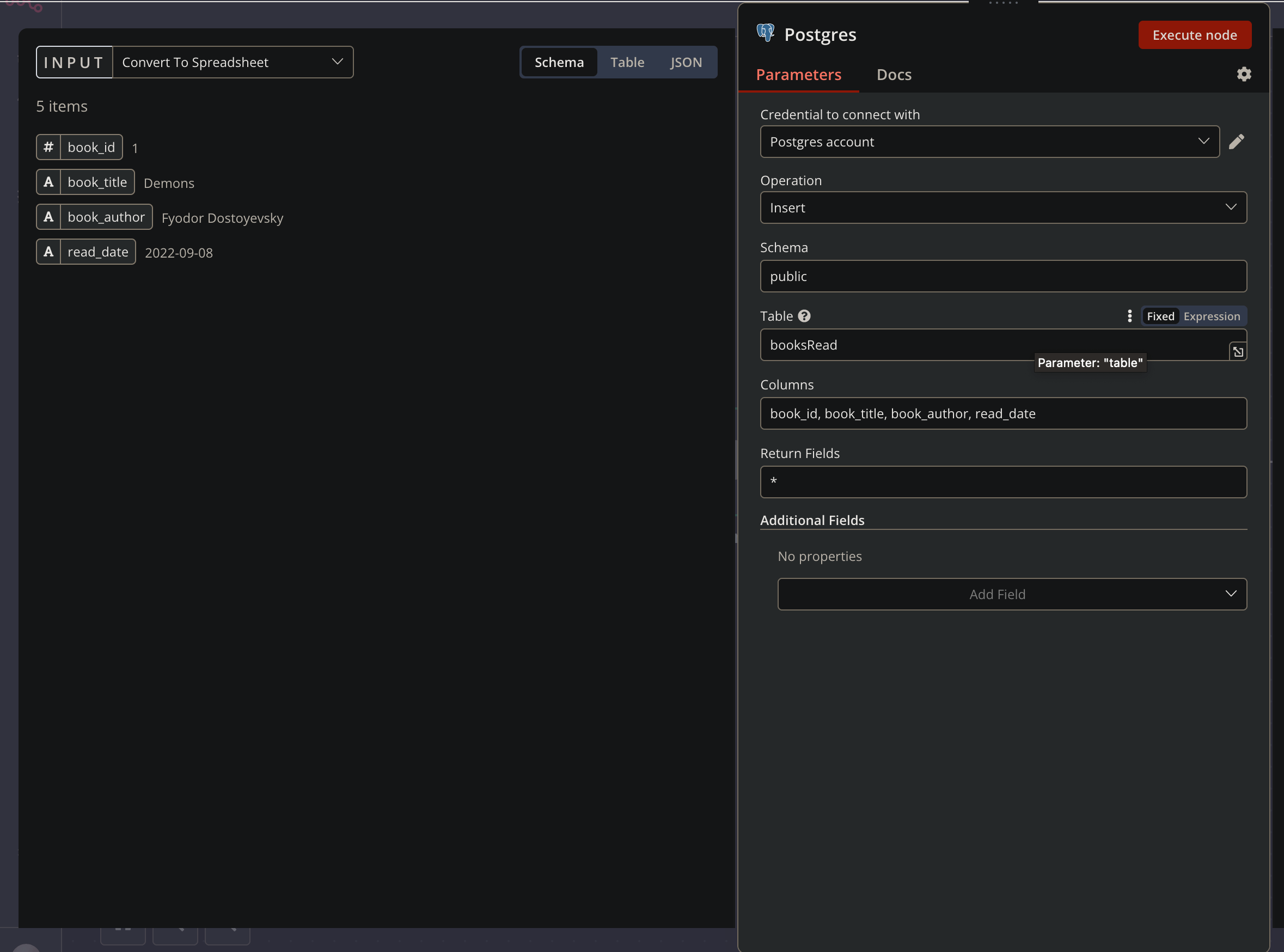Screen dimensions: 1284x952
Task: Open the node settings gear icon
Action: pyautogui.click(x=1244, y=74)
